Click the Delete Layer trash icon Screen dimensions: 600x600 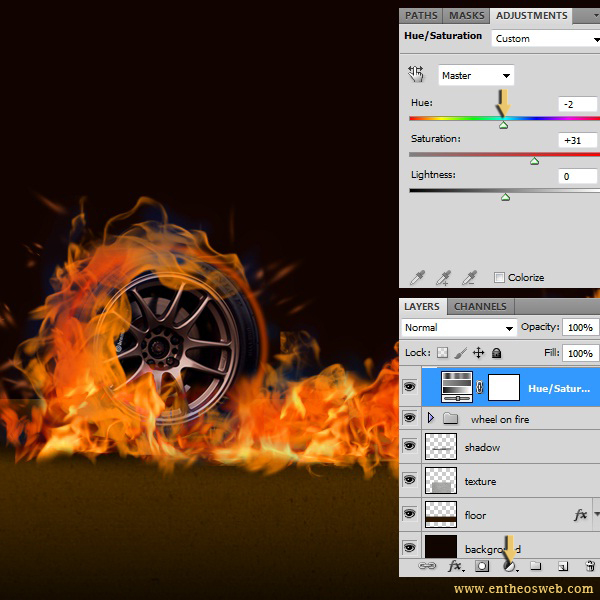(589, 566)
